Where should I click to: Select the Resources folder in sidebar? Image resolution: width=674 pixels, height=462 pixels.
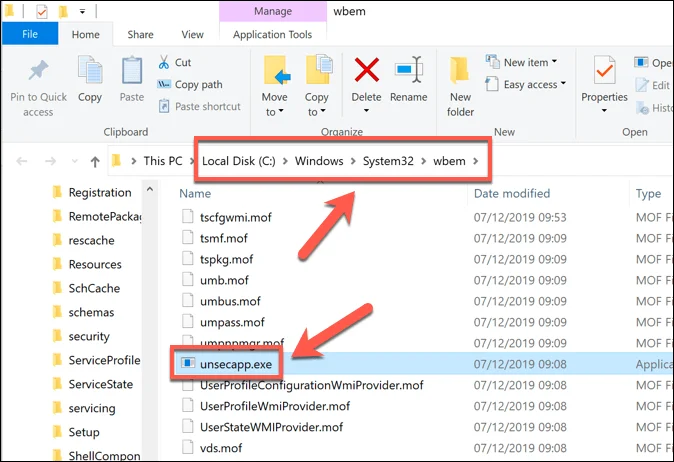click(87, 264)
